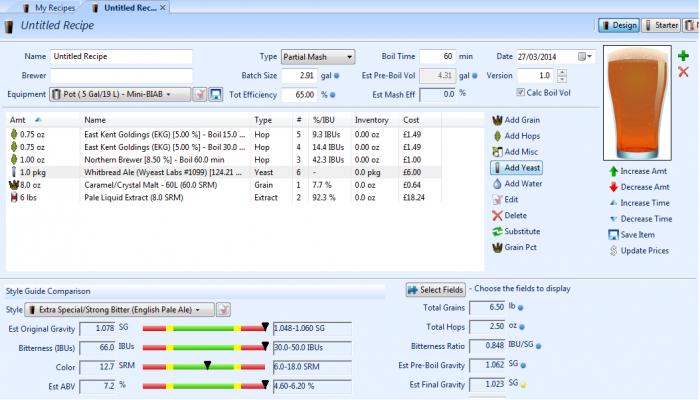Click the blue dot next to Batch Size gal
The height and width of the screenshot is (400, 700).
337,76
